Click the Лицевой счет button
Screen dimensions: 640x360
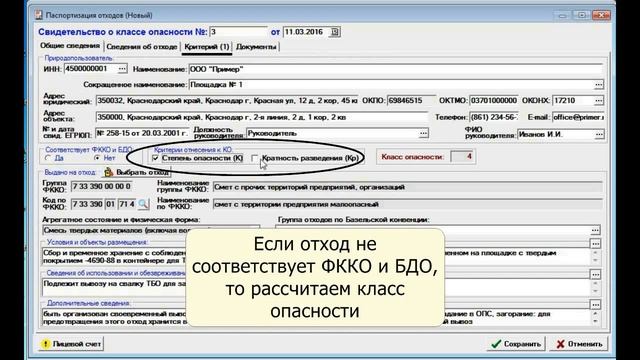pos(71,344)
